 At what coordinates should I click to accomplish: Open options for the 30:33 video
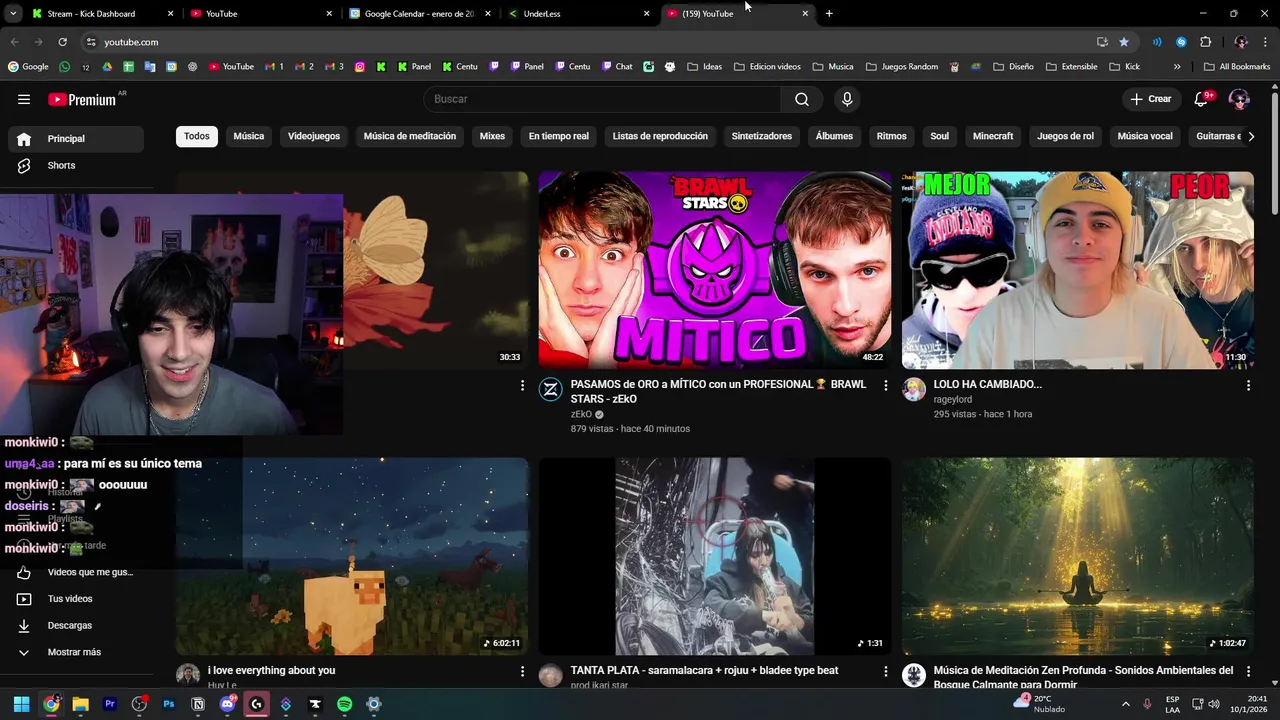click(522, 385)
